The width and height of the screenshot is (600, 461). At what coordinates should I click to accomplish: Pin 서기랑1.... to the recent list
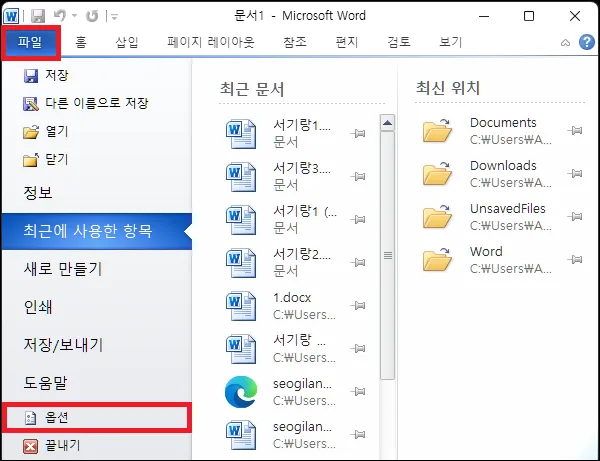(358, 134)
